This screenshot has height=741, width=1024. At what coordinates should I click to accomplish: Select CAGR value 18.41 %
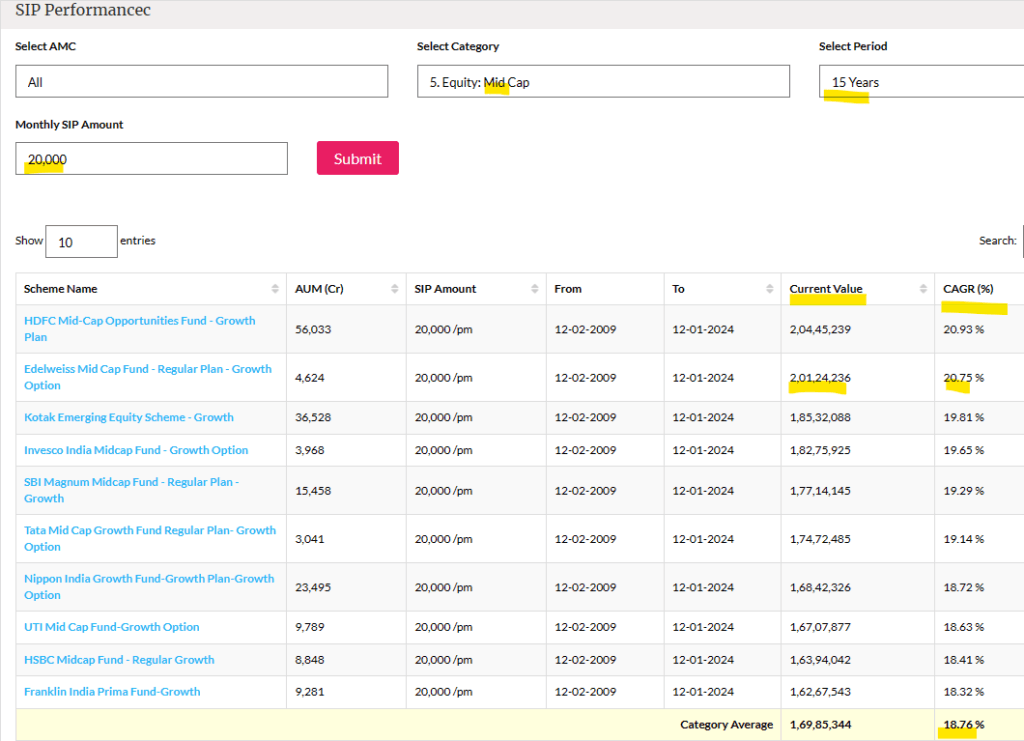tap(963, 660)
